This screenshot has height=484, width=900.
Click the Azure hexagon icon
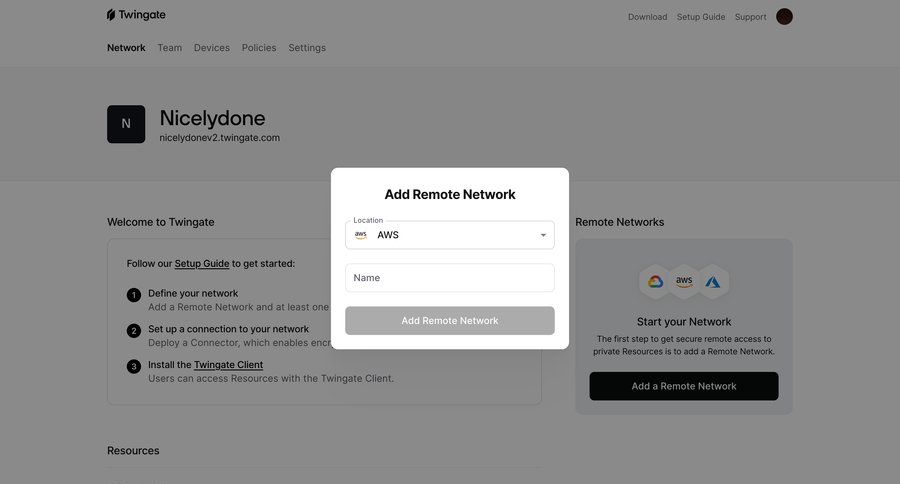[712, 281]
